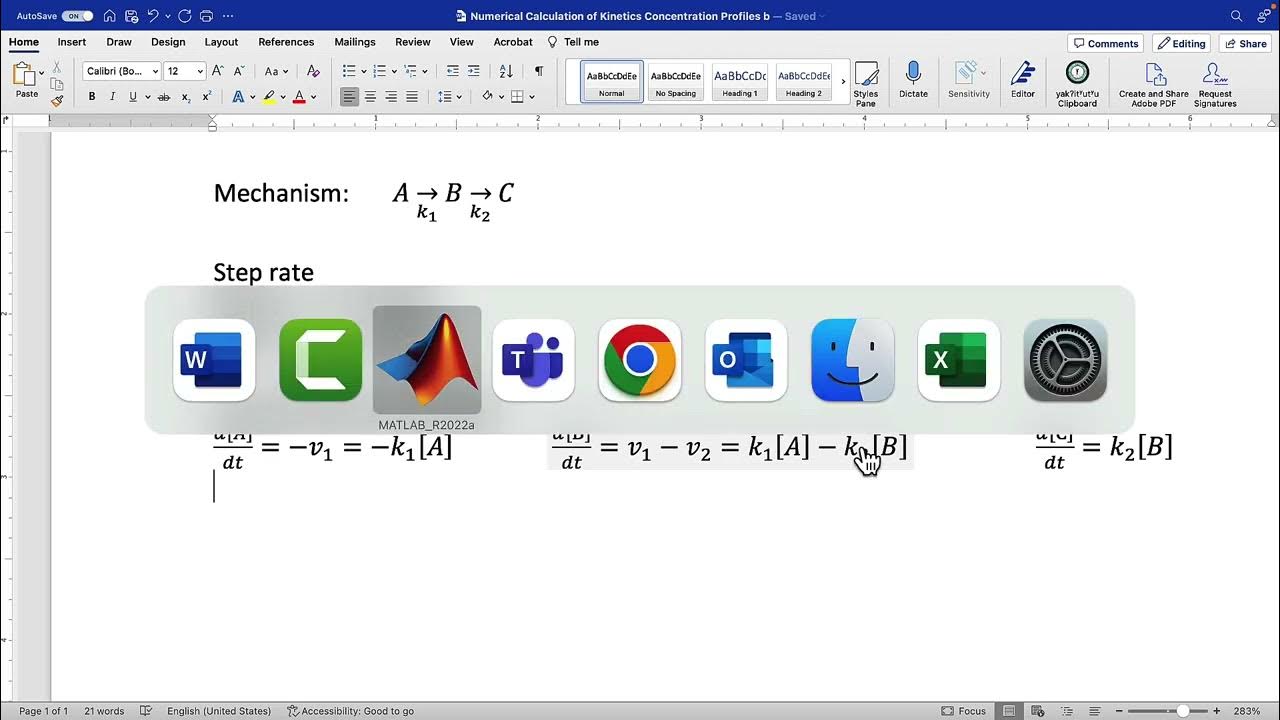Switch to the Layout tab
The image size is (1280, 720).
[221, 42]
